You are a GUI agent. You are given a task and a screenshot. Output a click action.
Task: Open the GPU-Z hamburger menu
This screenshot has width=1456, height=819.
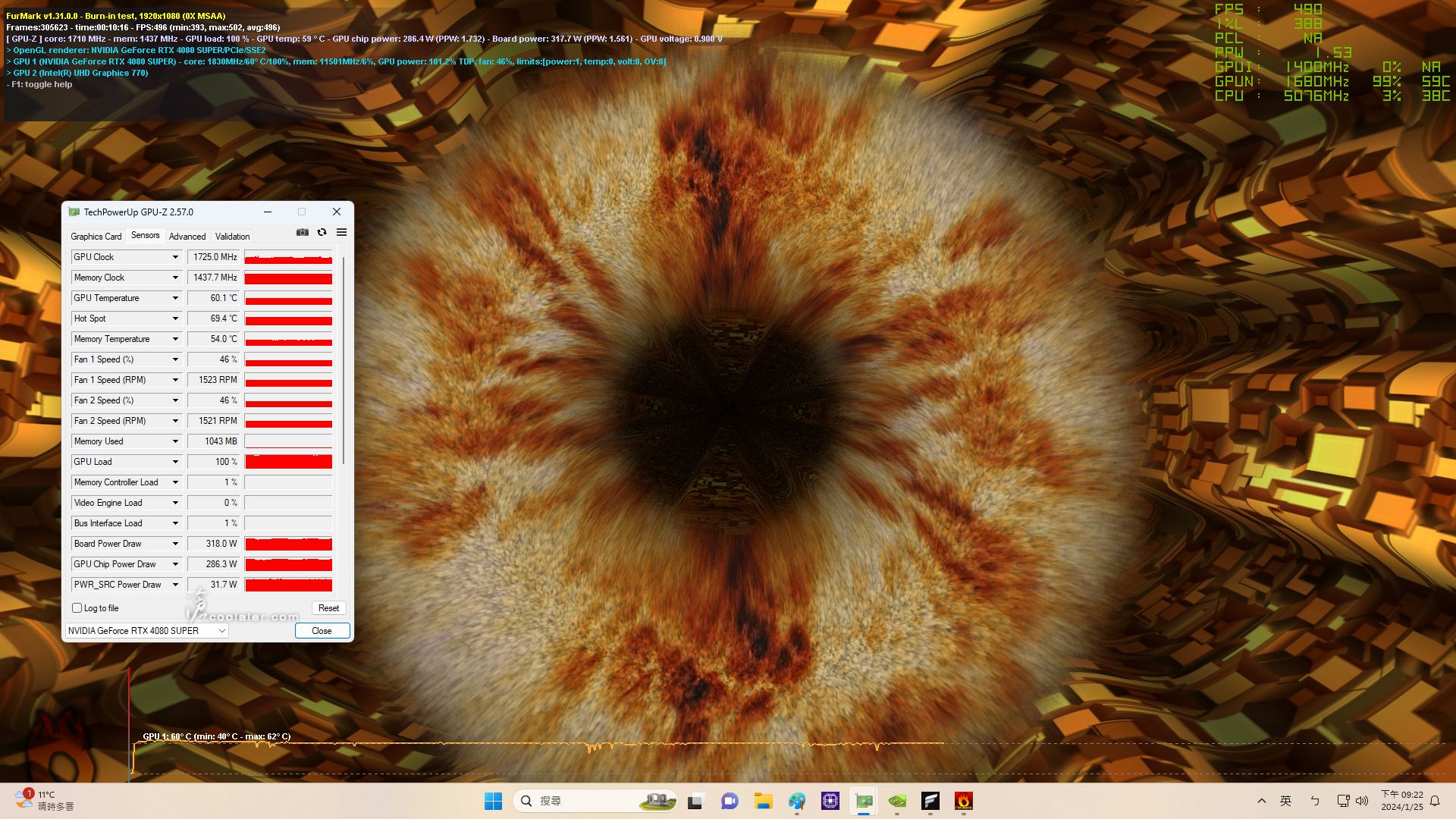pyautogui.click(x=342, y=233)
